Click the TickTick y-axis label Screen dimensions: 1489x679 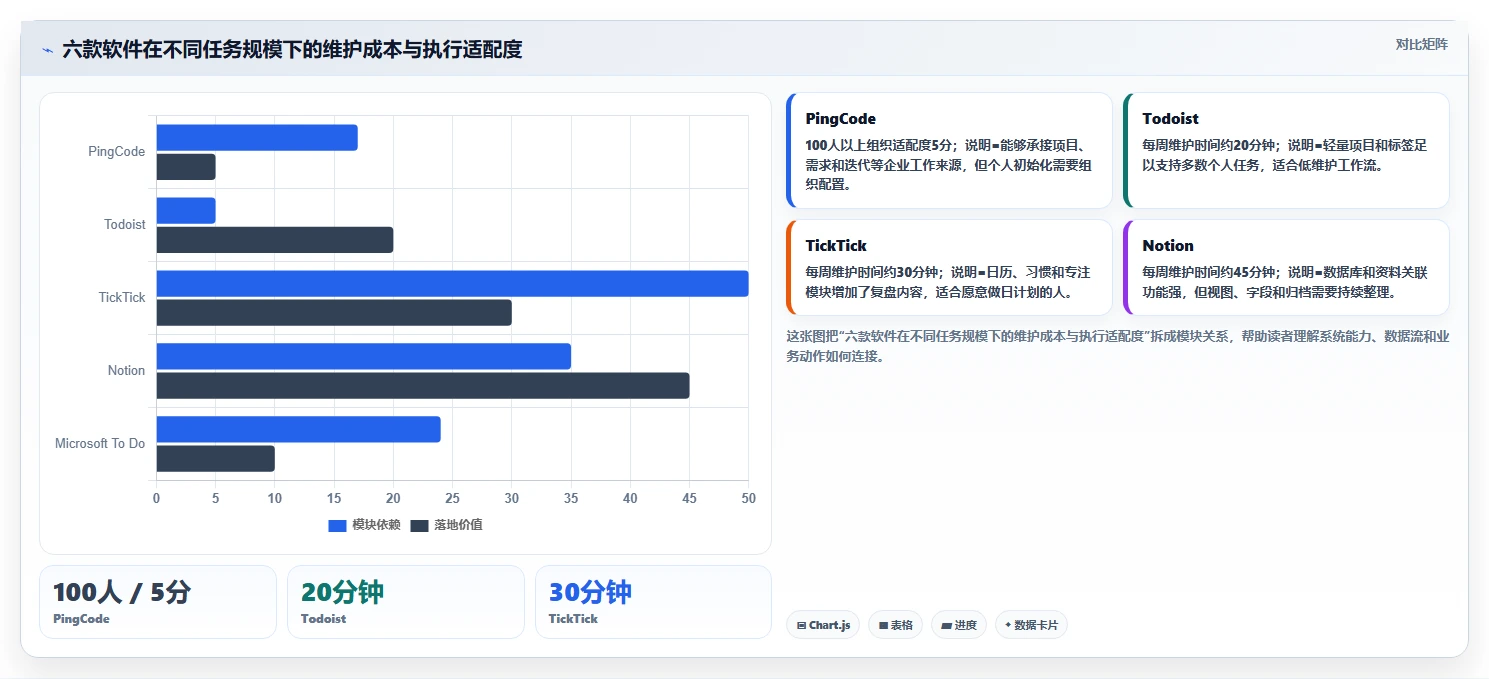coord(122,298)
